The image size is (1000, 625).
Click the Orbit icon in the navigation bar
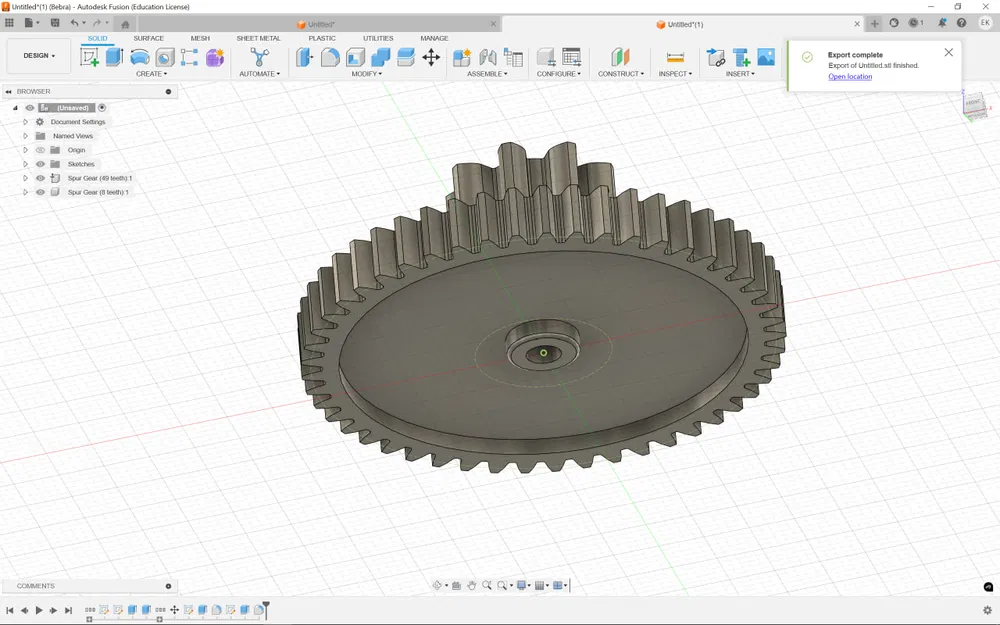coord(437,585)
